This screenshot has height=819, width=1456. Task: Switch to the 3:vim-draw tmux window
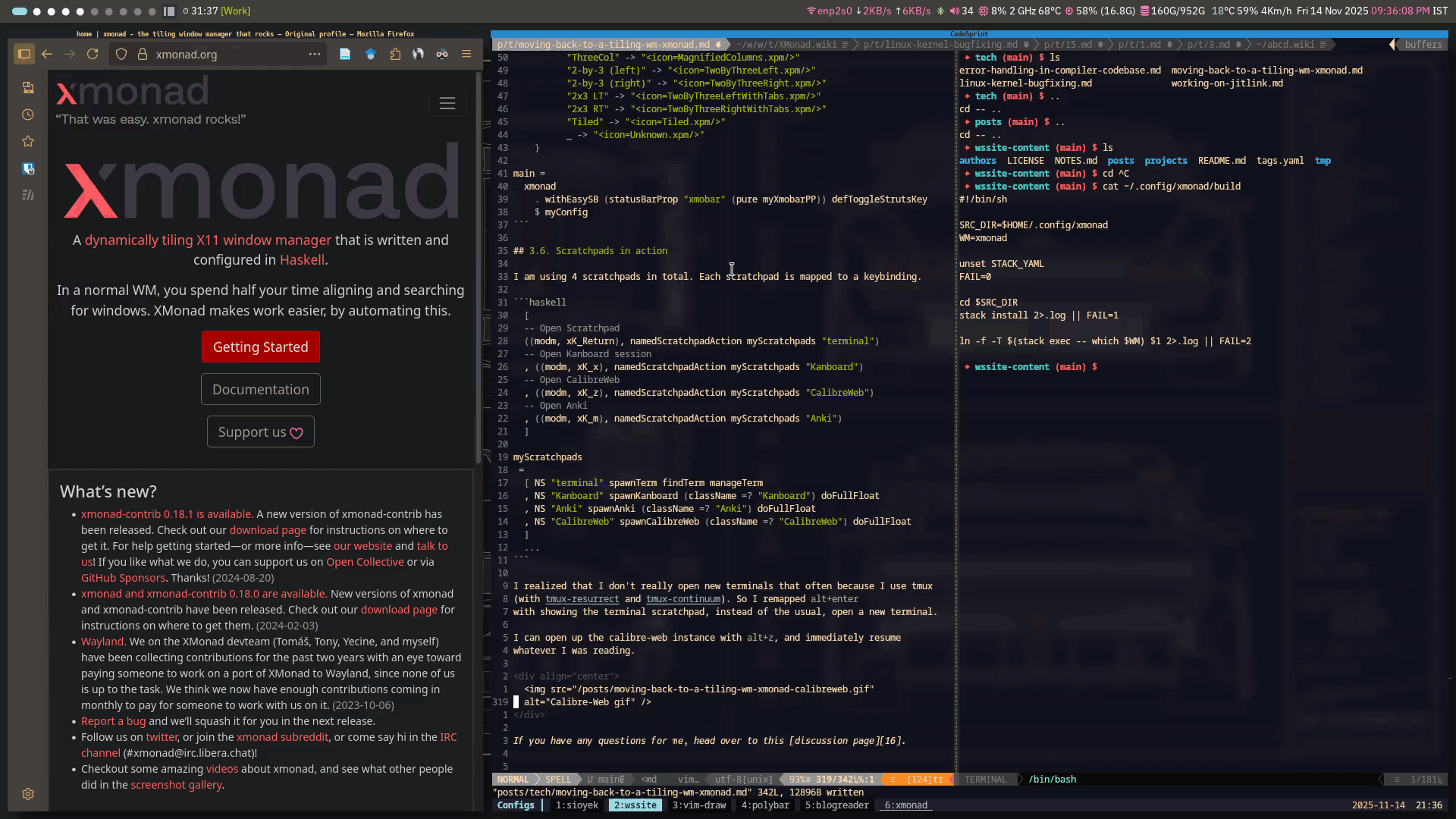(698, 805)
